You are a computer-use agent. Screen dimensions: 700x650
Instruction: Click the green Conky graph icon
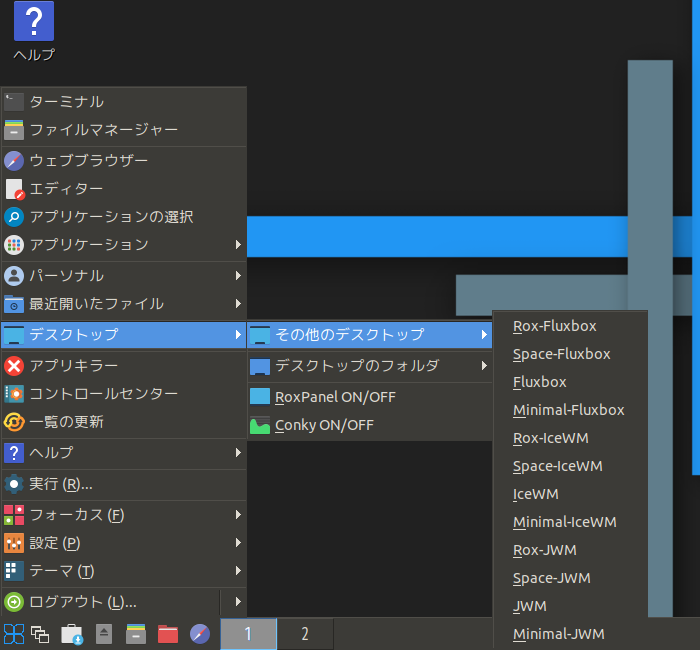pyautogui.click(x=260, y=425)
